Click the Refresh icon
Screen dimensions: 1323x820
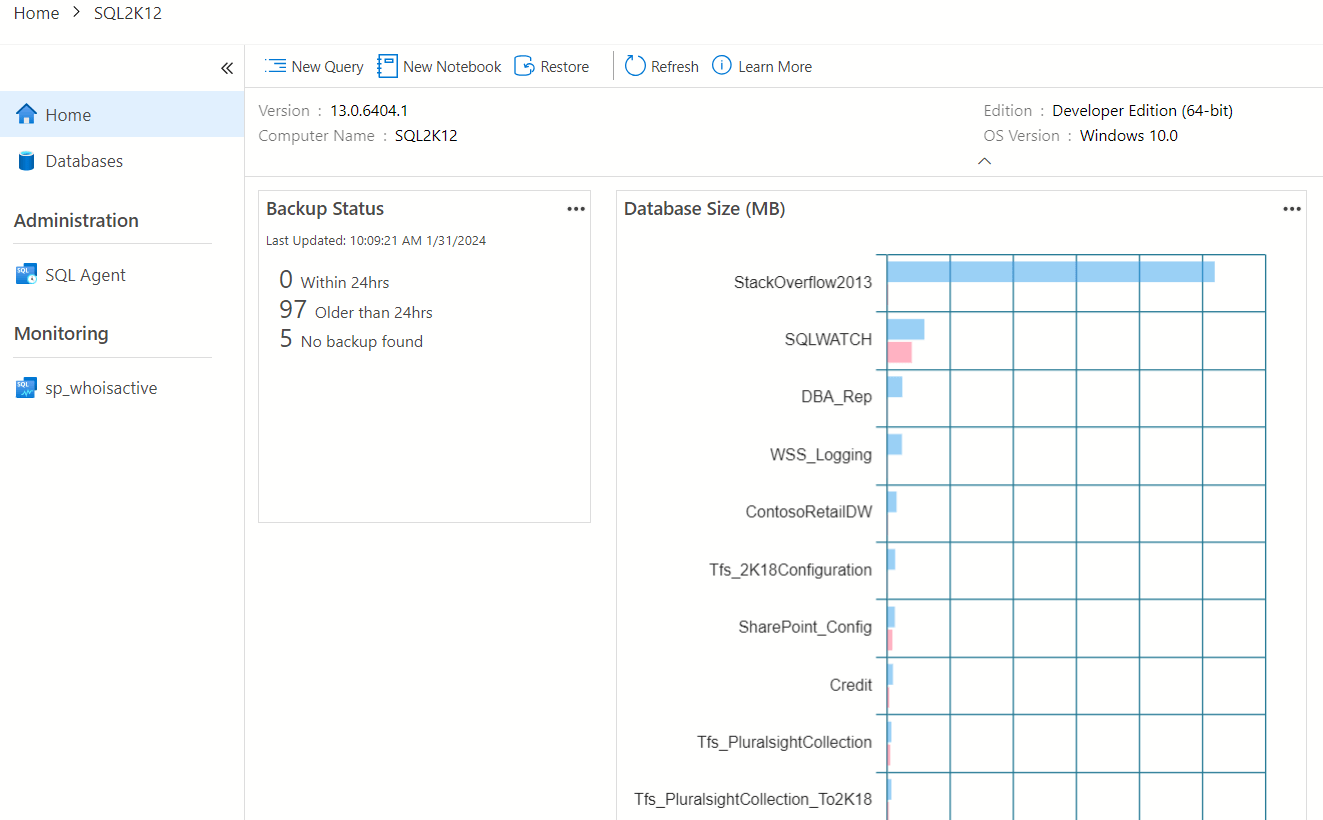(x=635, y=66)
